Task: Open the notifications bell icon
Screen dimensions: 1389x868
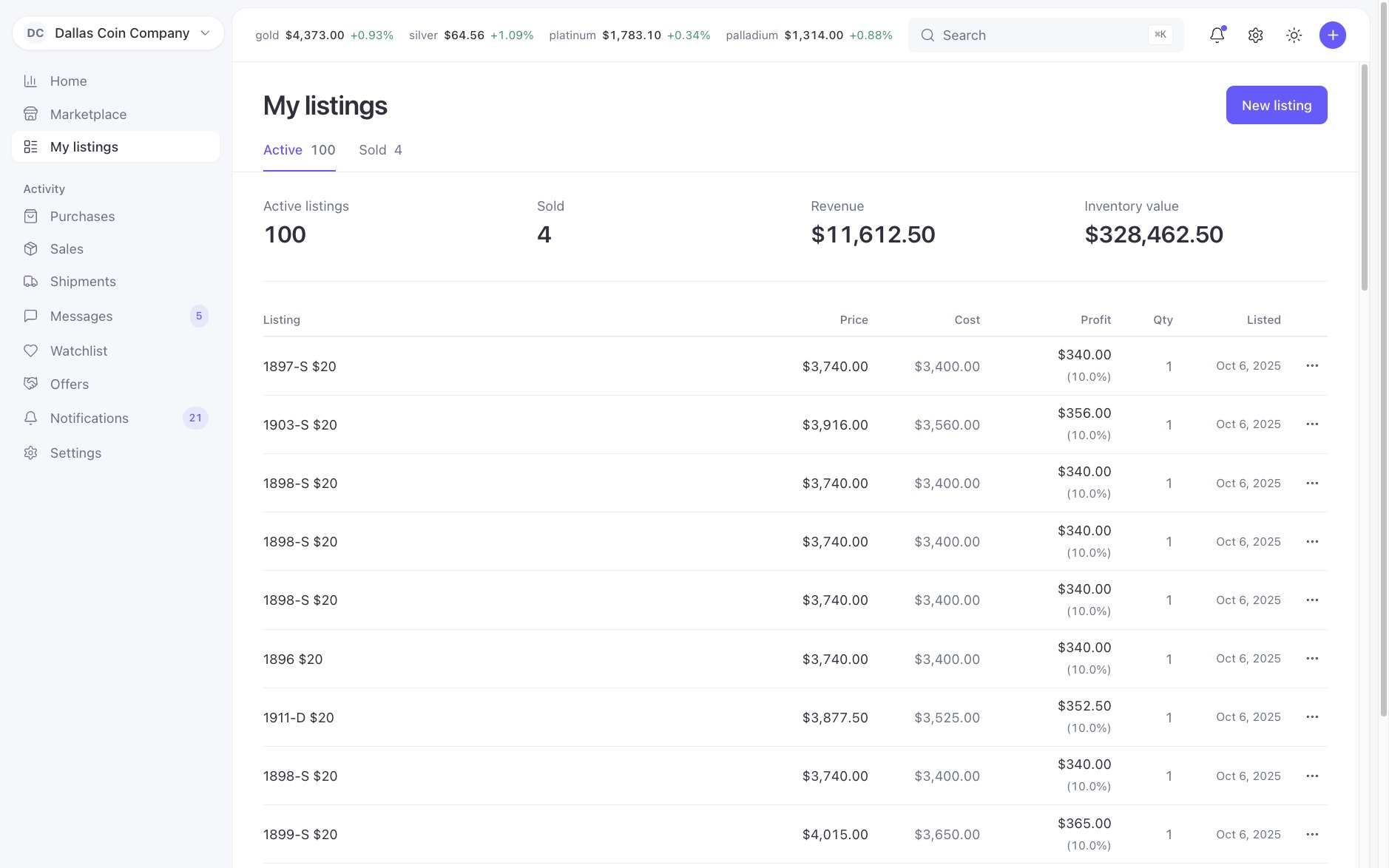Action: point(1217,35)
